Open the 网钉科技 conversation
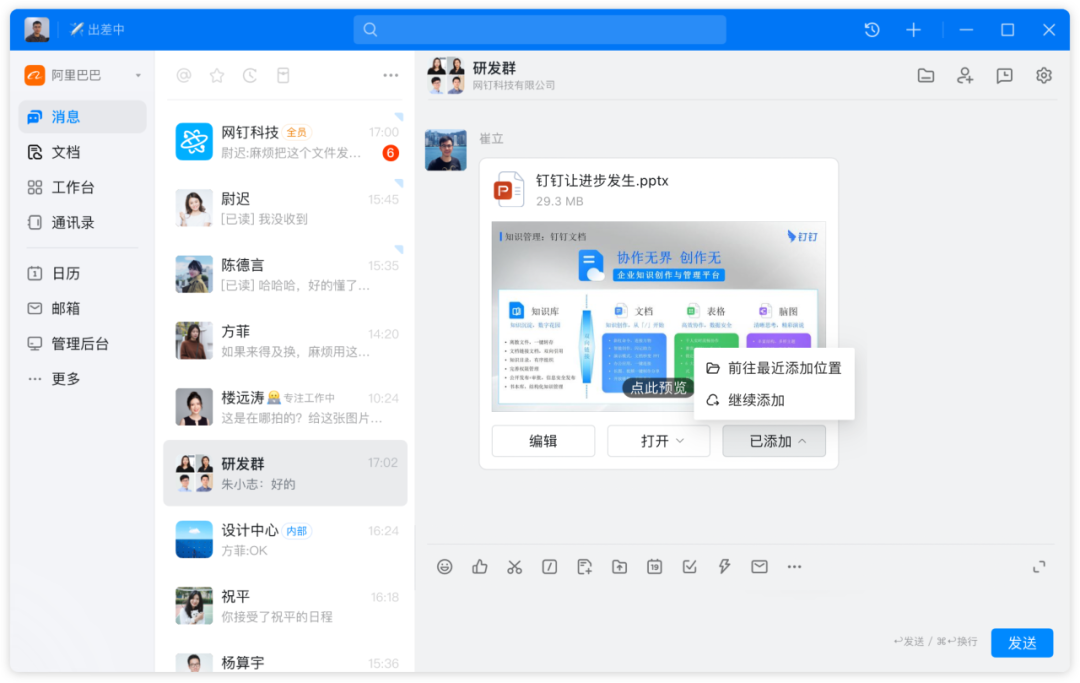The image size is (1080, 683). coord(285,142)
